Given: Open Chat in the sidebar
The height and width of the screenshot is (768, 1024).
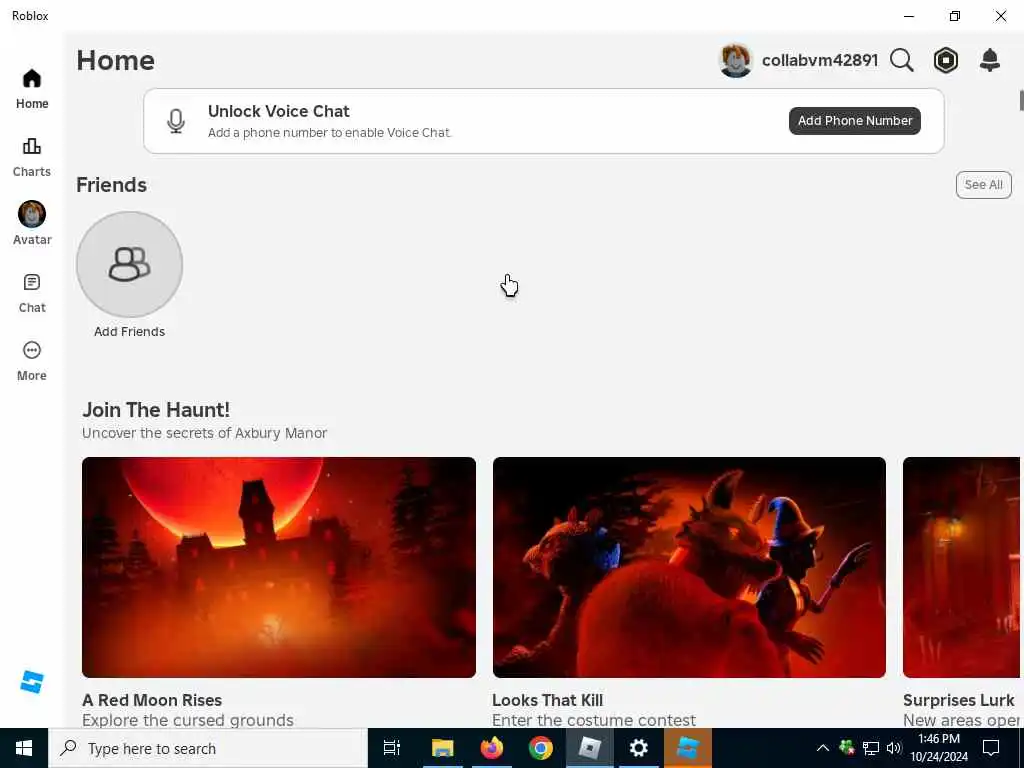Looking at the screenshot, I should pyautogui.click(x=31, y=293).
